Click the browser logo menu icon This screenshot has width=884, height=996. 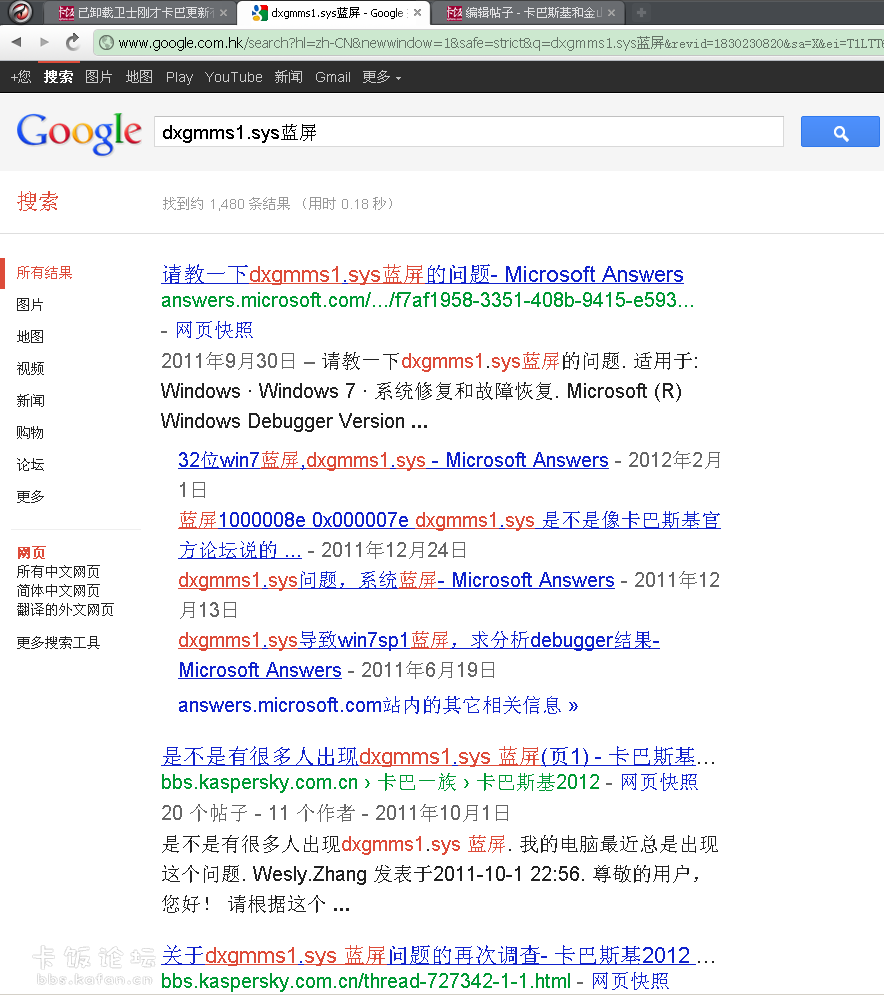(20, 12)
